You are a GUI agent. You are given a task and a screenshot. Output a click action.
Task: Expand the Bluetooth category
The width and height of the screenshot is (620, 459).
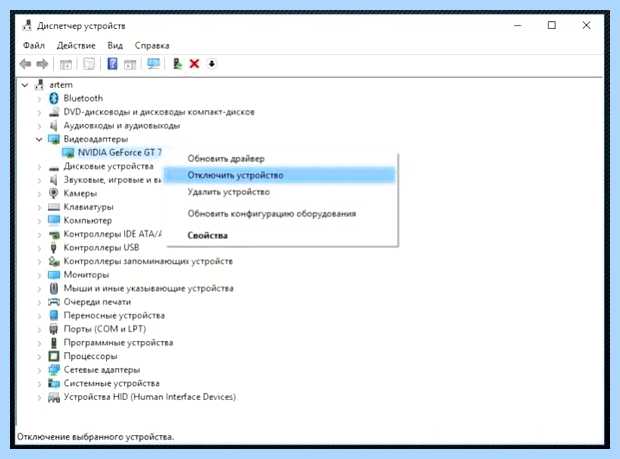pyautogui.click(x=39, y=98)
